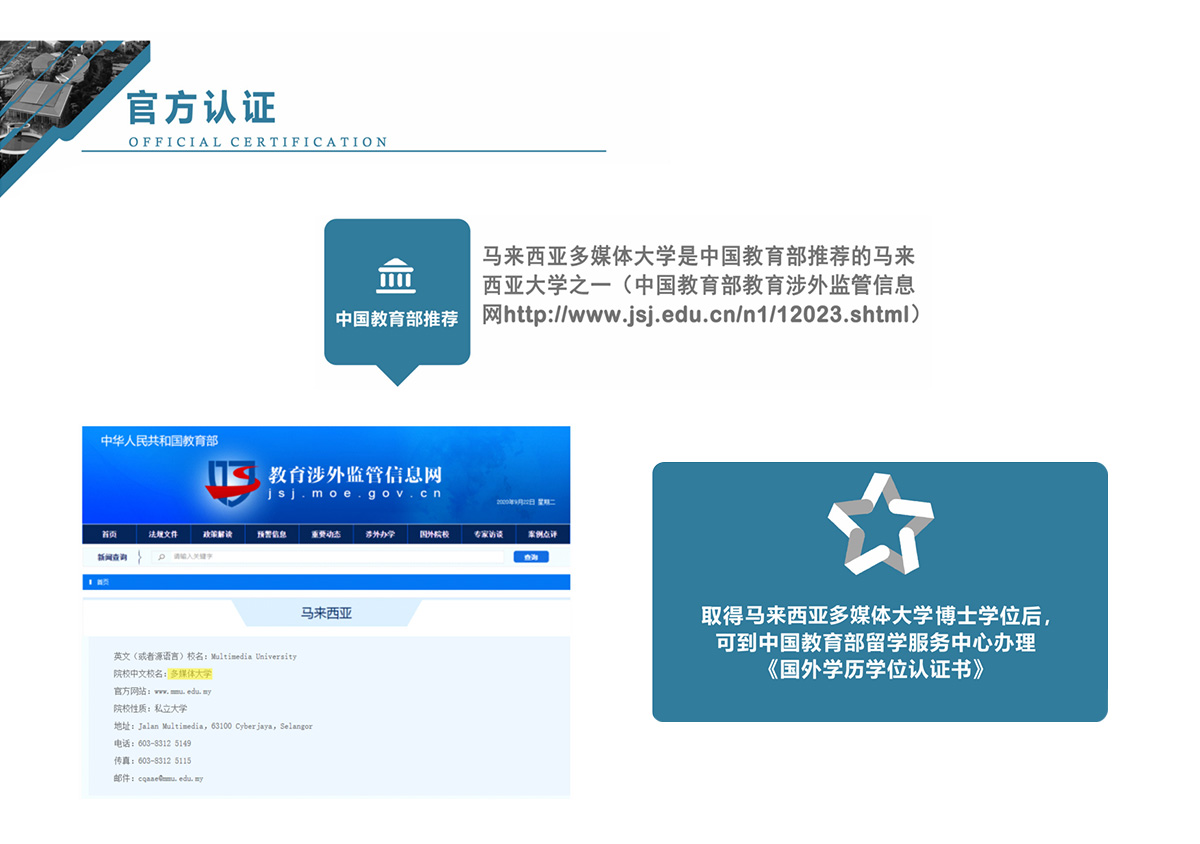Click the JSJ shield logo in banner
This screenshot has width=1200, height=844.
234,483
